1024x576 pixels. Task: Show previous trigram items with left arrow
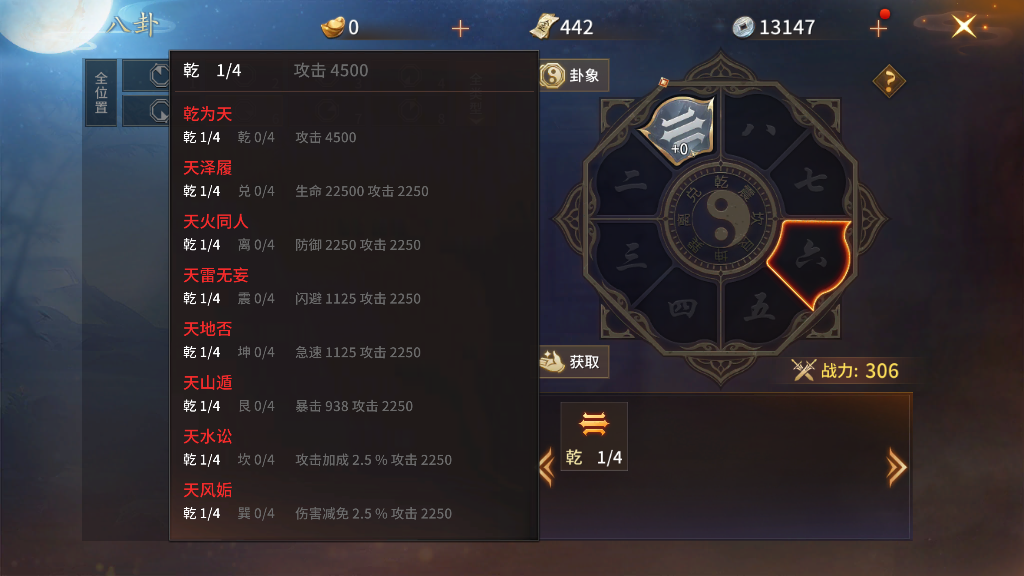pos(547,467)
